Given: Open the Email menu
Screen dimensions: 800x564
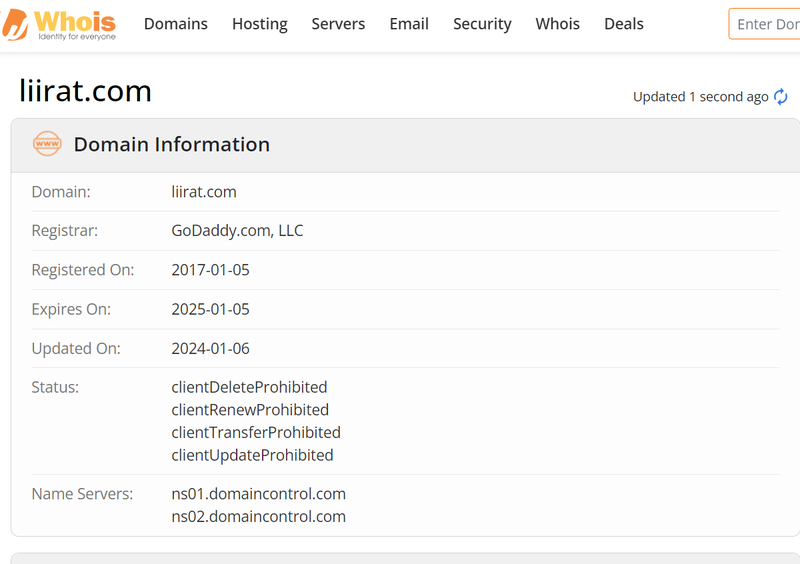Looking at the screenshot, I should tap(409, 24).
